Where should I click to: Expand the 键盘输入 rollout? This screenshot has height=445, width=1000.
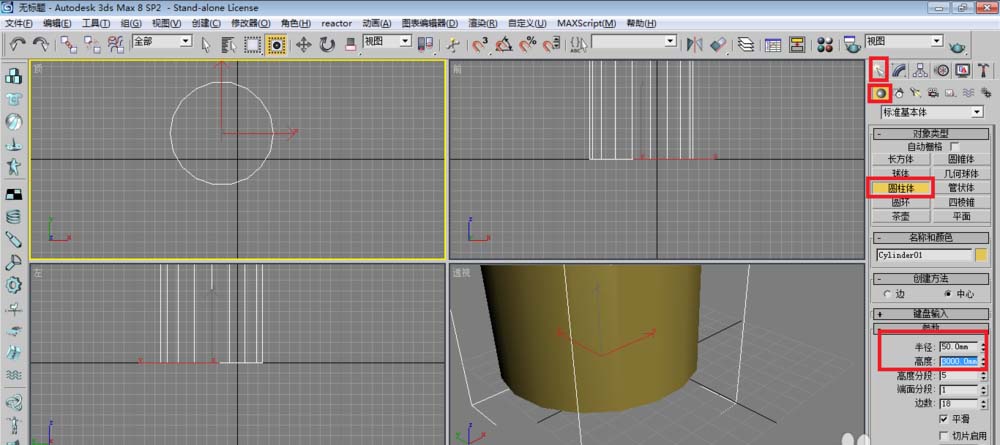tap(932, 313)
